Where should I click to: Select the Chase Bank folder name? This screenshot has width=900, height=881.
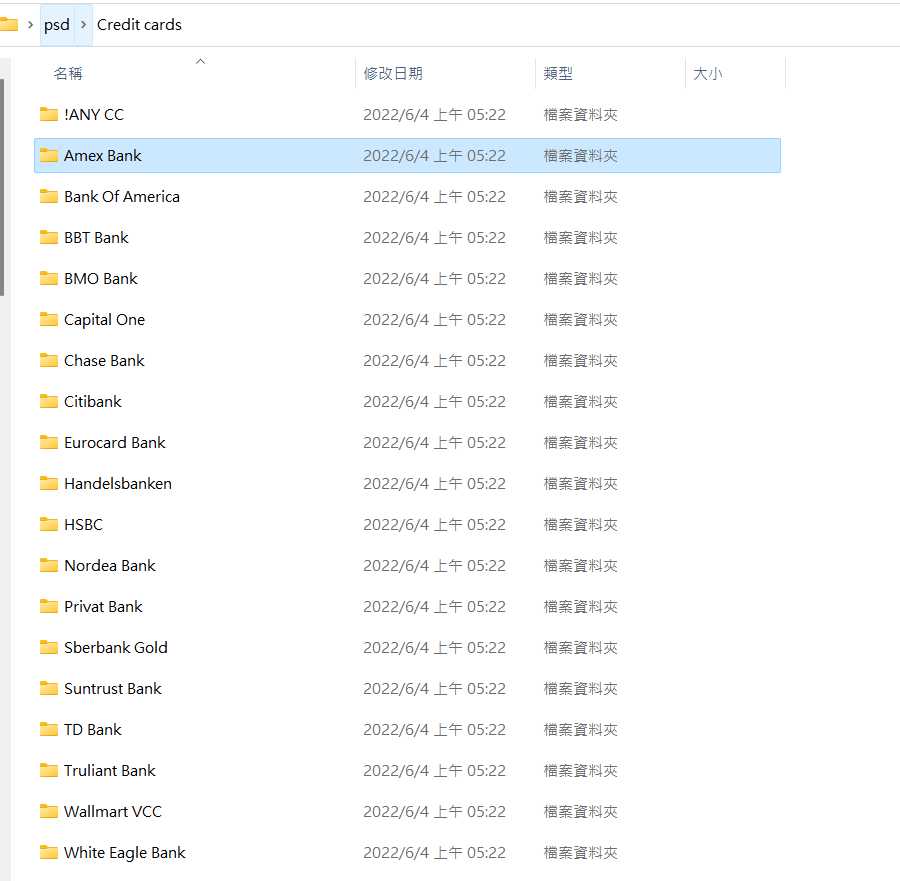pyautogui.click(x=104, y=361)
